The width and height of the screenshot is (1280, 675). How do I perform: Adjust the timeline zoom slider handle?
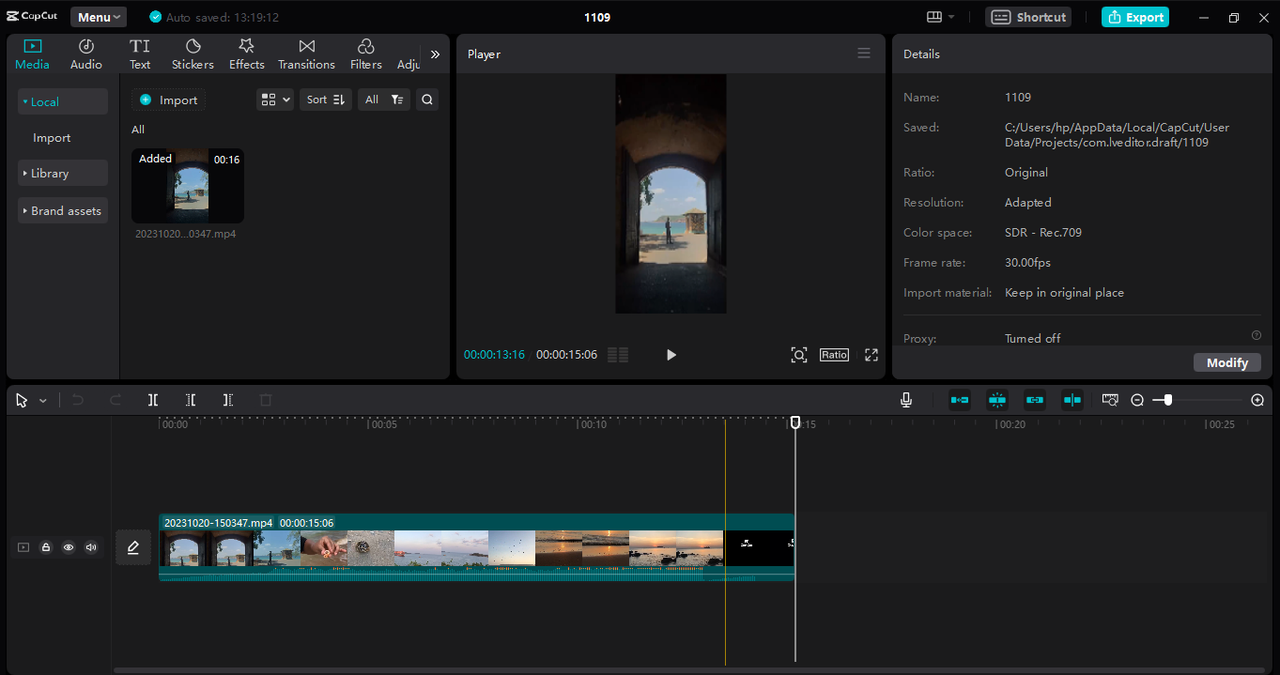click(x=1167, y=400)
